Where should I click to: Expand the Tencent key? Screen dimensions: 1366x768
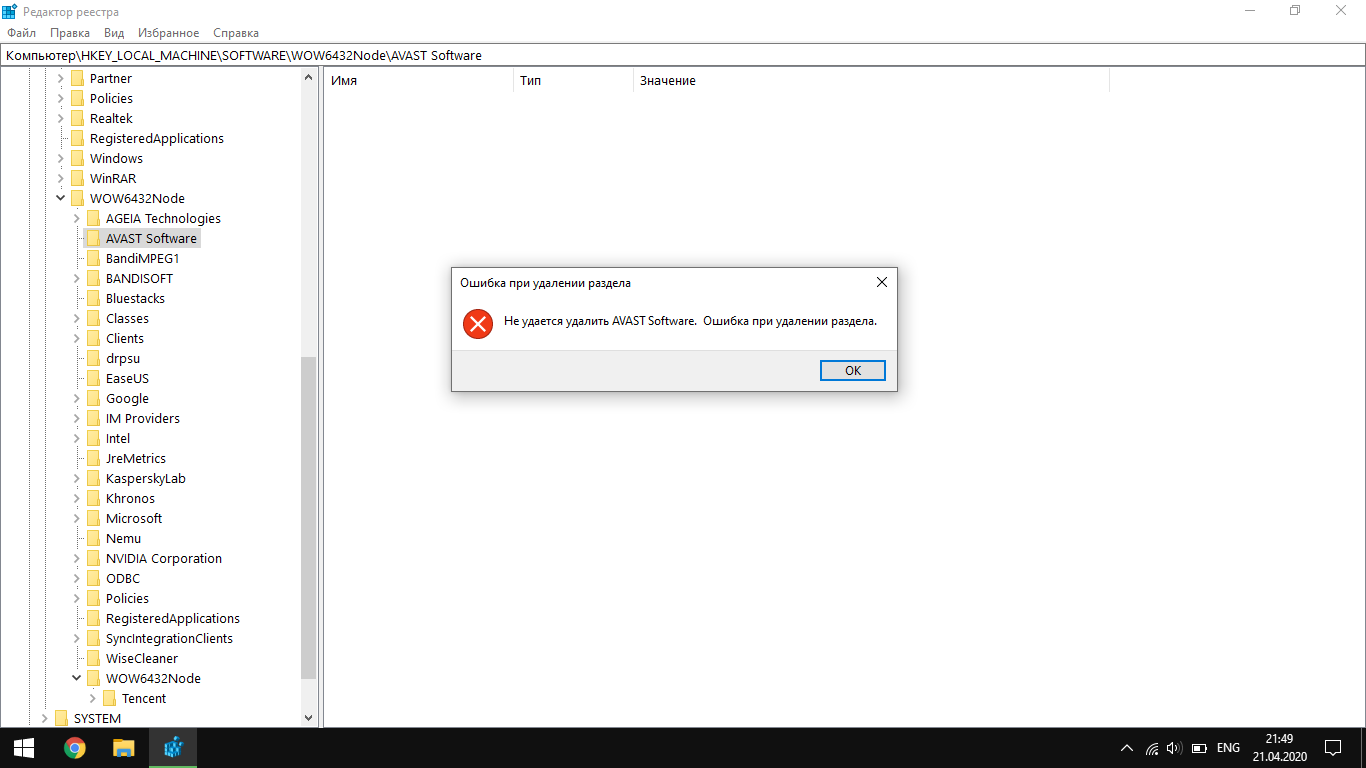click(93, 698)
